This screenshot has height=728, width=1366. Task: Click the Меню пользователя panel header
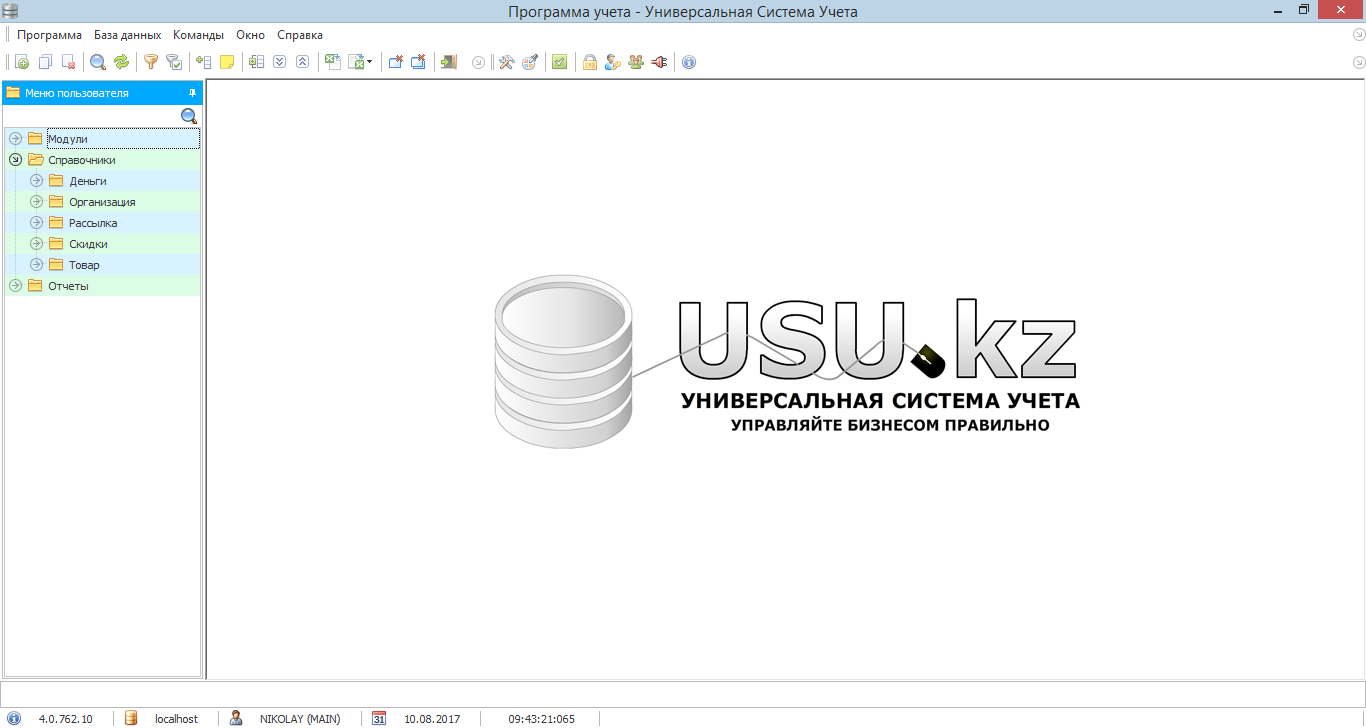[103, 93]
